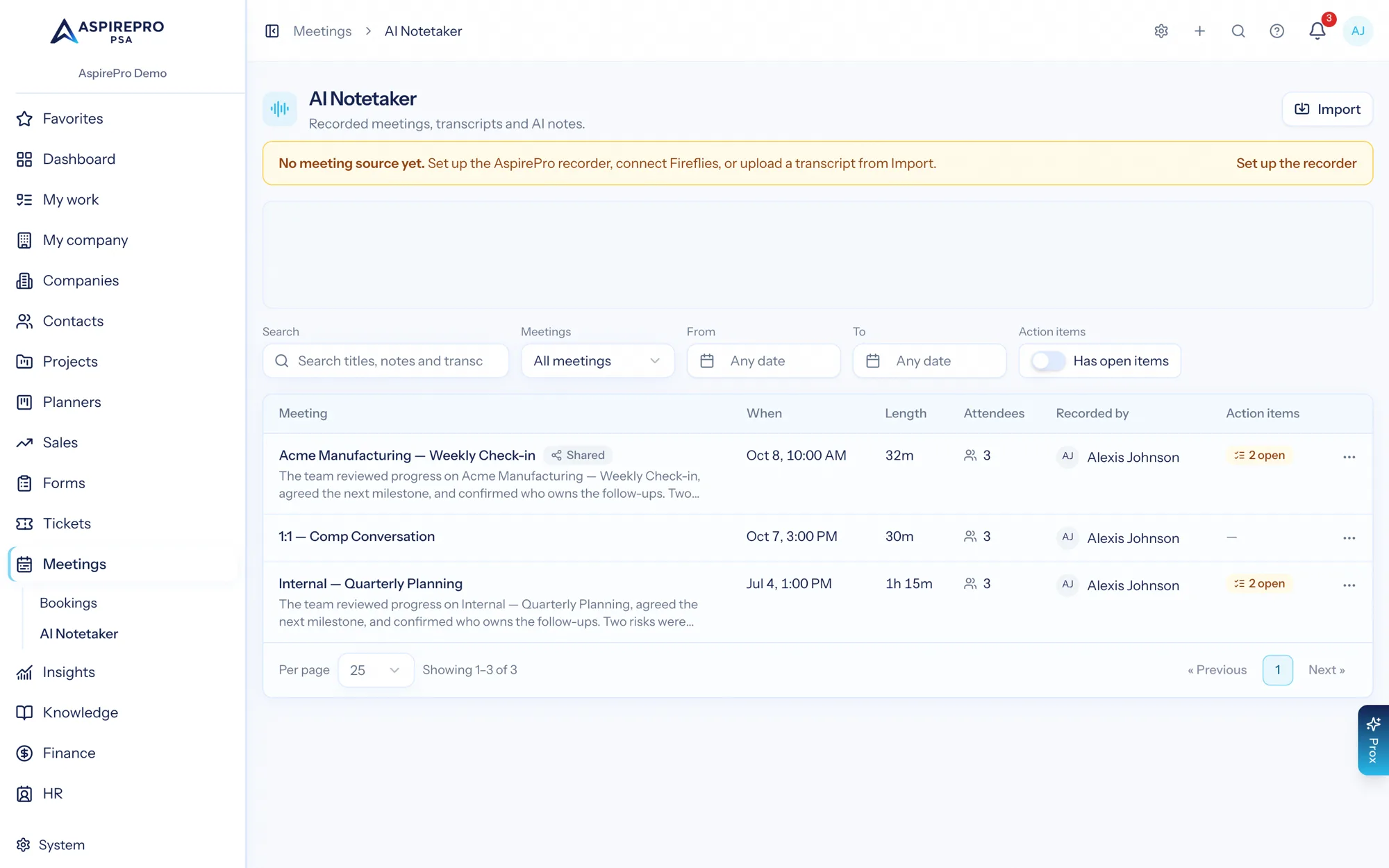
Task: Click the AI Notetaker breadcrumb
Action: tap(423, 31)
